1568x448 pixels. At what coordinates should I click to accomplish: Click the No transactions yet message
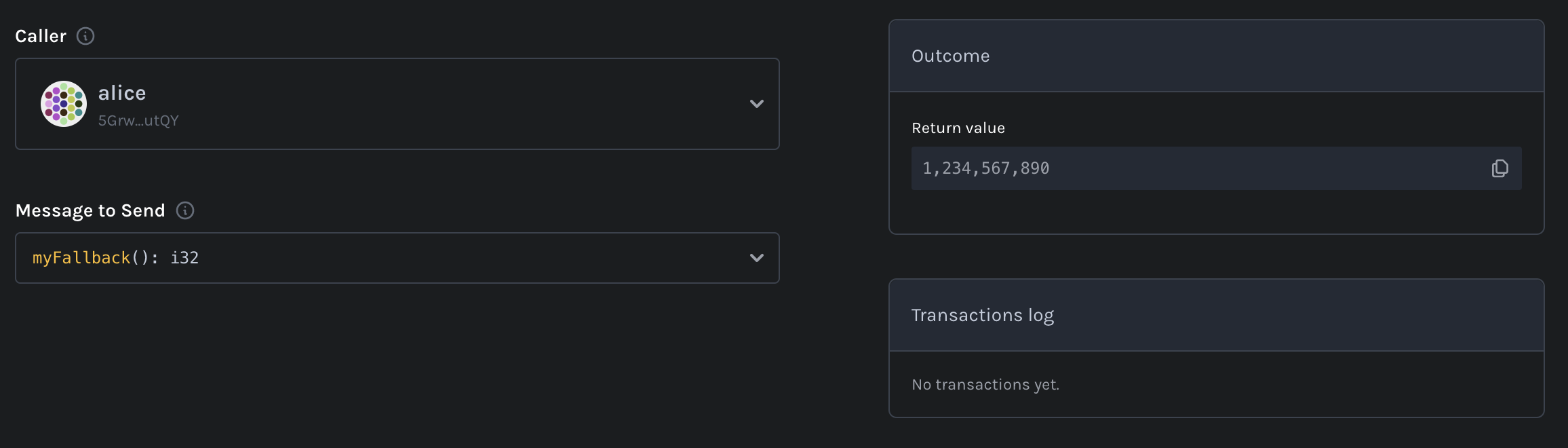985,384
